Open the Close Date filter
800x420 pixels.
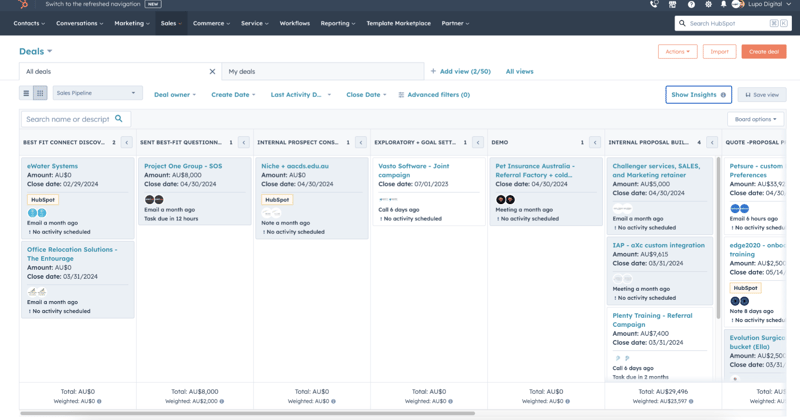[x=366, y=95]
